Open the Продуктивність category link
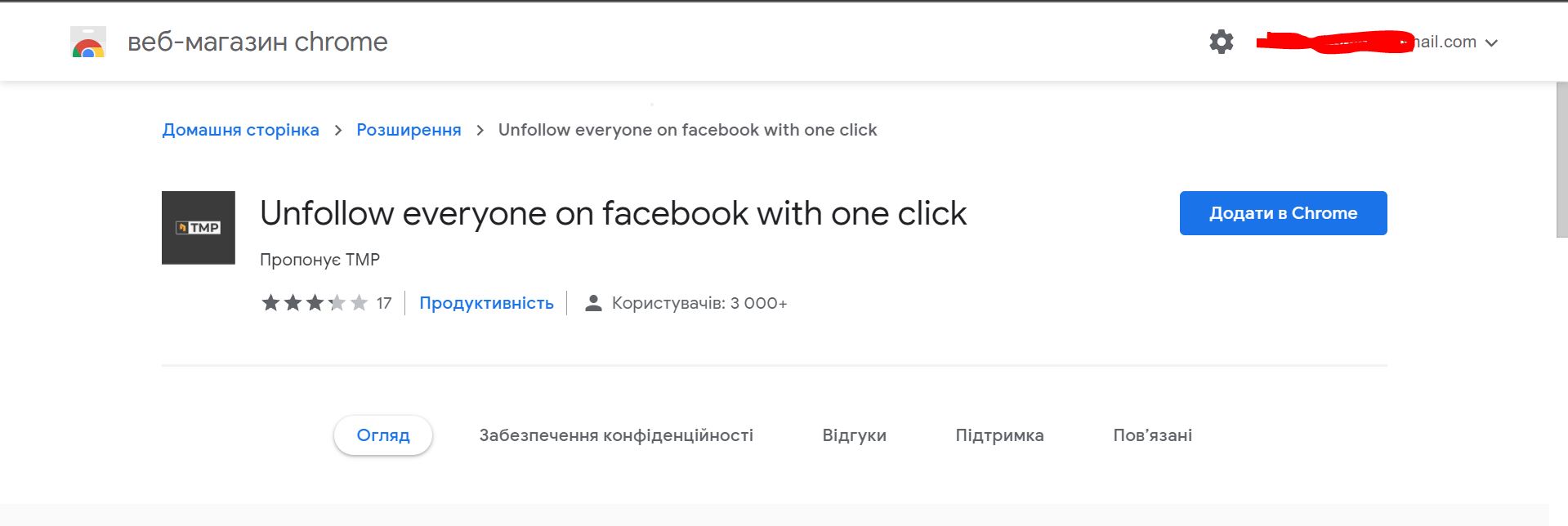This screenshot has height=526, width=1568. click(486, 303)
